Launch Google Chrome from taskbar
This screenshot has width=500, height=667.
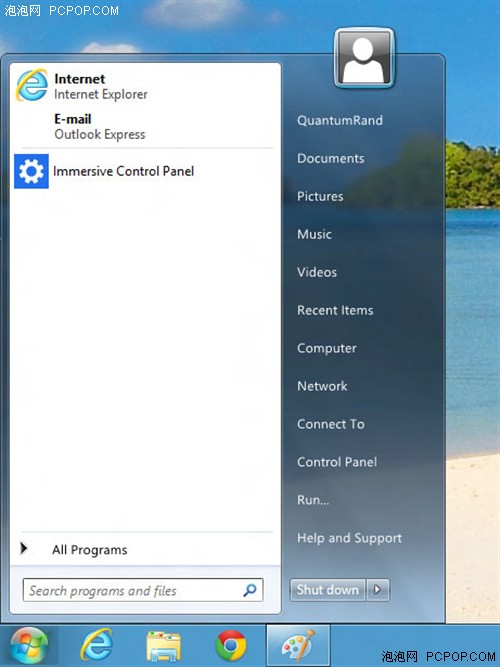(231, 645)
